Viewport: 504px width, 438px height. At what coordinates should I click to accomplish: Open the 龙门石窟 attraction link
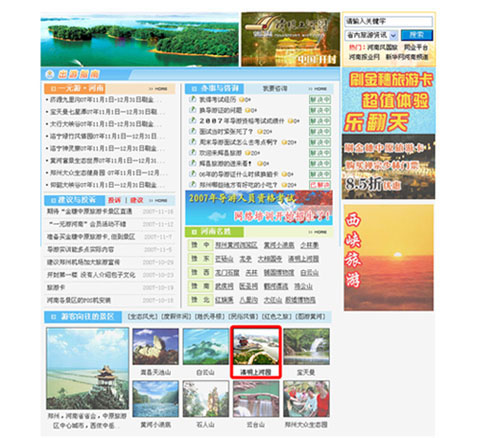tap(227, 273)
